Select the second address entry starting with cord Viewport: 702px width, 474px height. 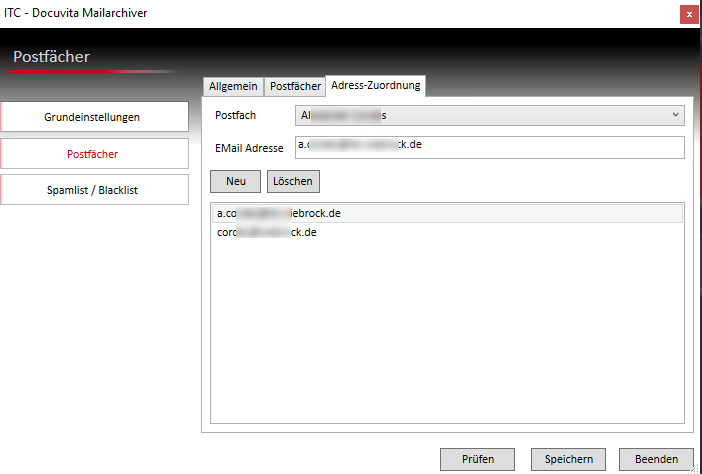(267, 232)
